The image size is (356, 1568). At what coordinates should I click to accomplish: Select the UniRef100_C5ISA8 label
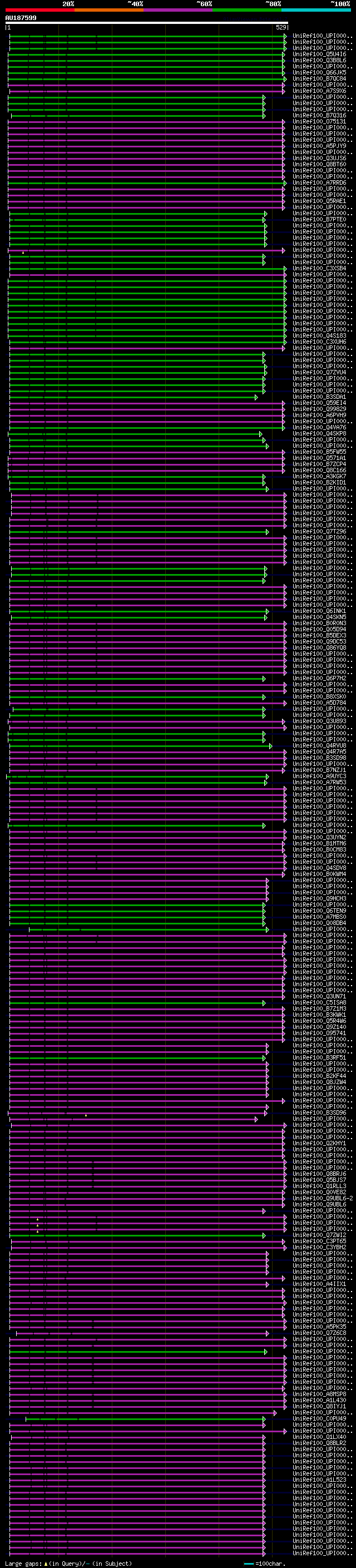click(x=319, y=1002)
